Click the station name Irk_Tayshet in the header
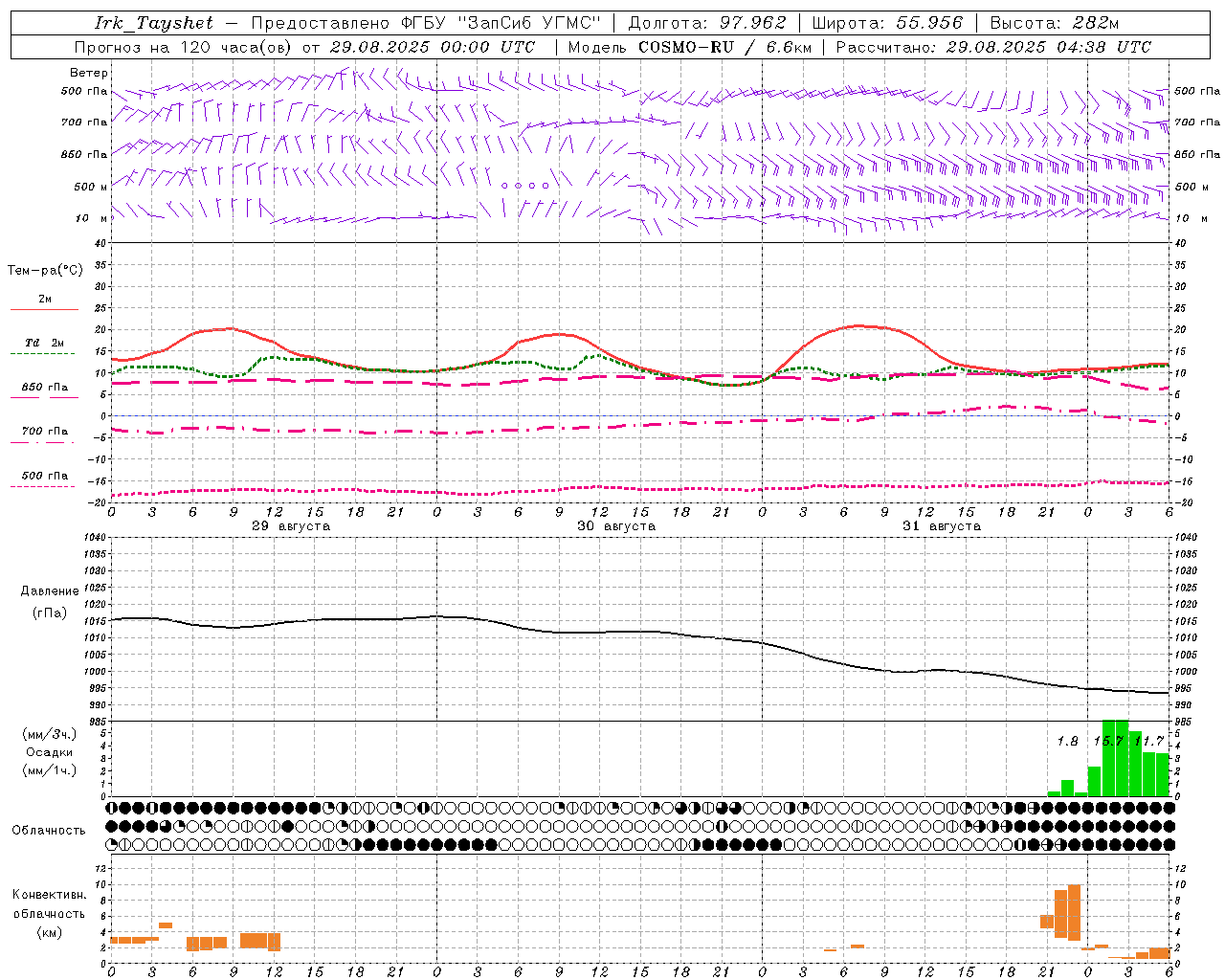Image resolution: width=1225 pixels, height=980 pixels. 153,23
